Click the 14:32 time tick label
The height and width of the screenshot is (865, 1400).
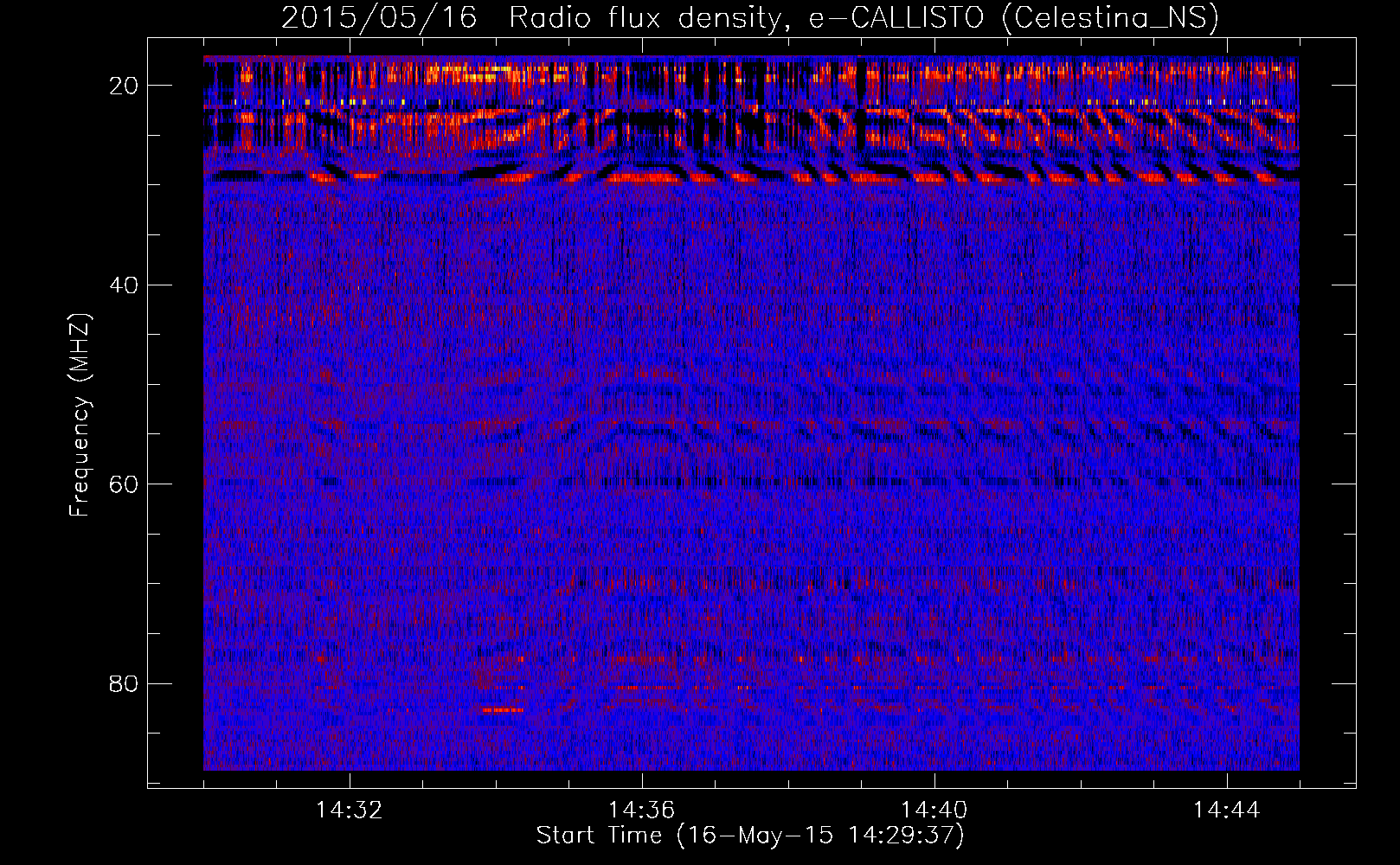(x=350, y=811)
